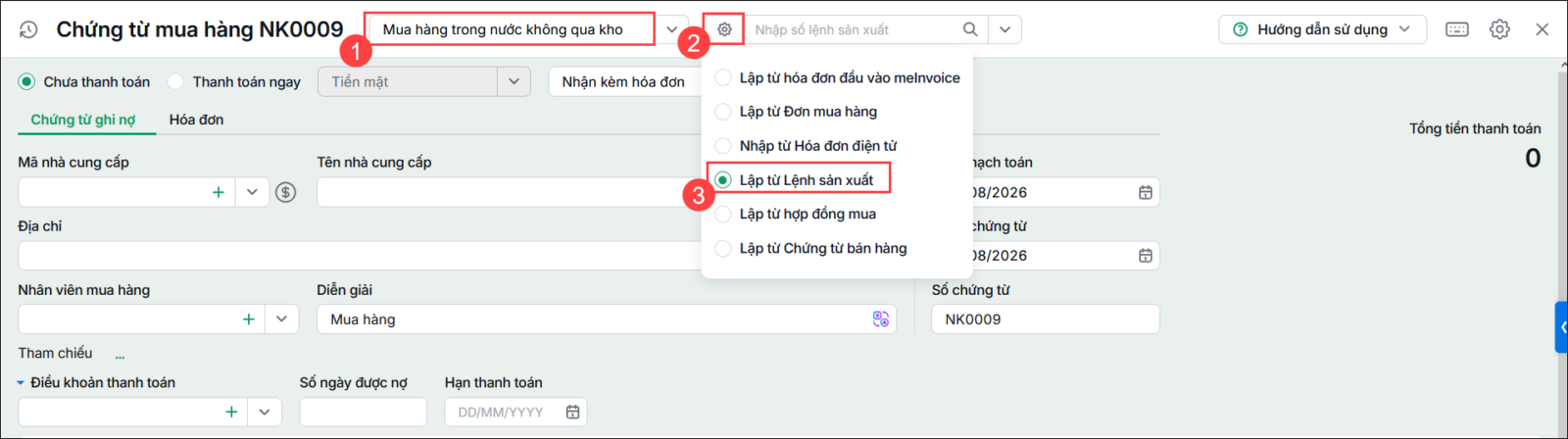Switch to the Chứng từ ghi nợ tab
1568x439 pixels.
[83, 120]
